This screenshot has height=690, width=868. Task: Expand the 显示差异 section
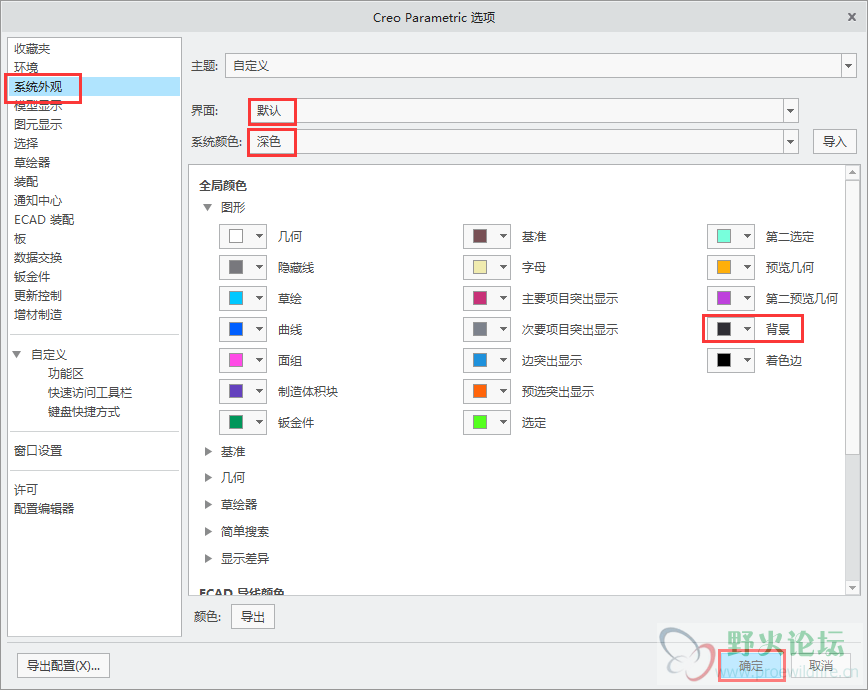[208, 558]
